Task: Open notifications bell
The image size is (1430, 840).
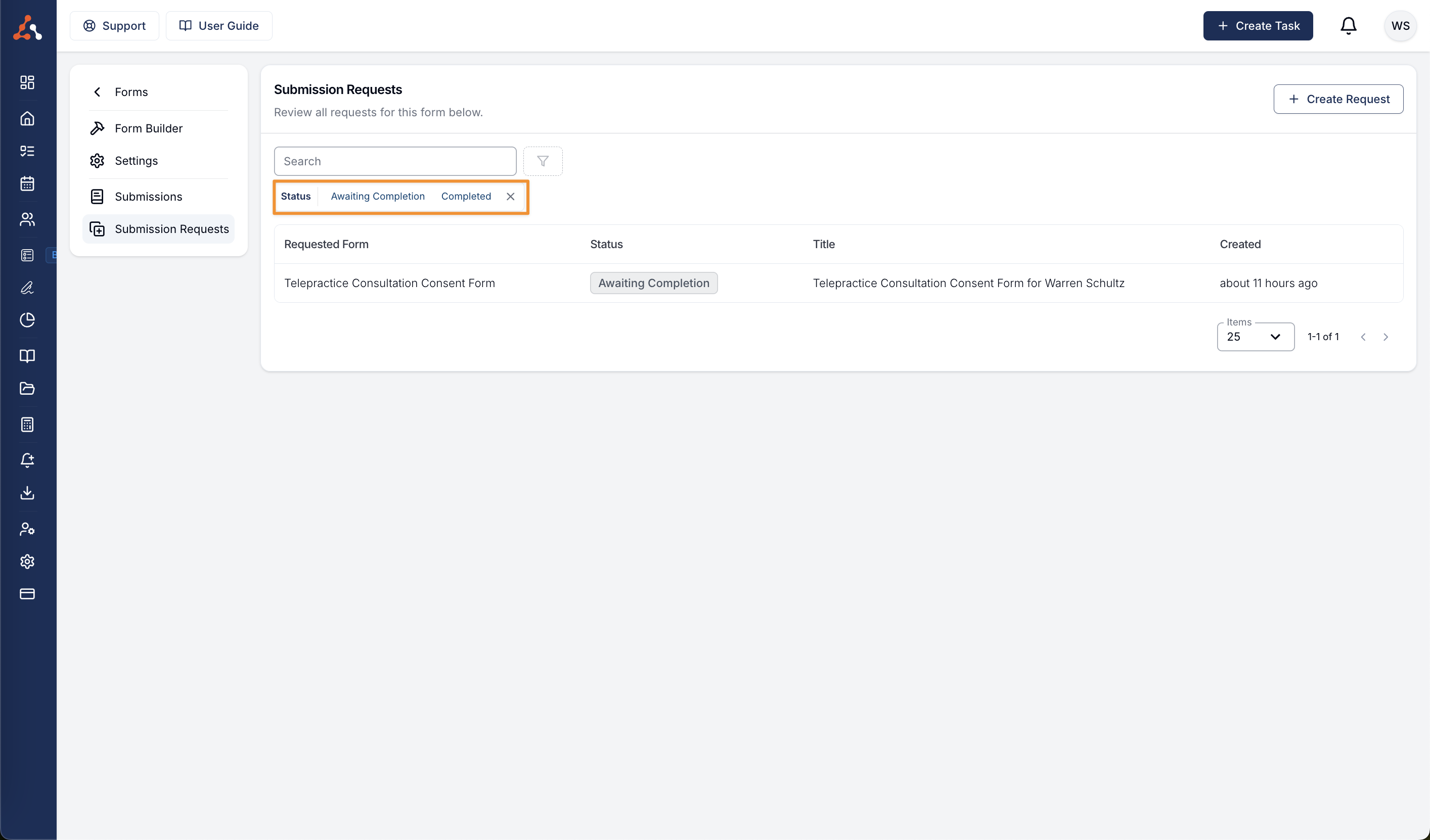Action: 1348,25
